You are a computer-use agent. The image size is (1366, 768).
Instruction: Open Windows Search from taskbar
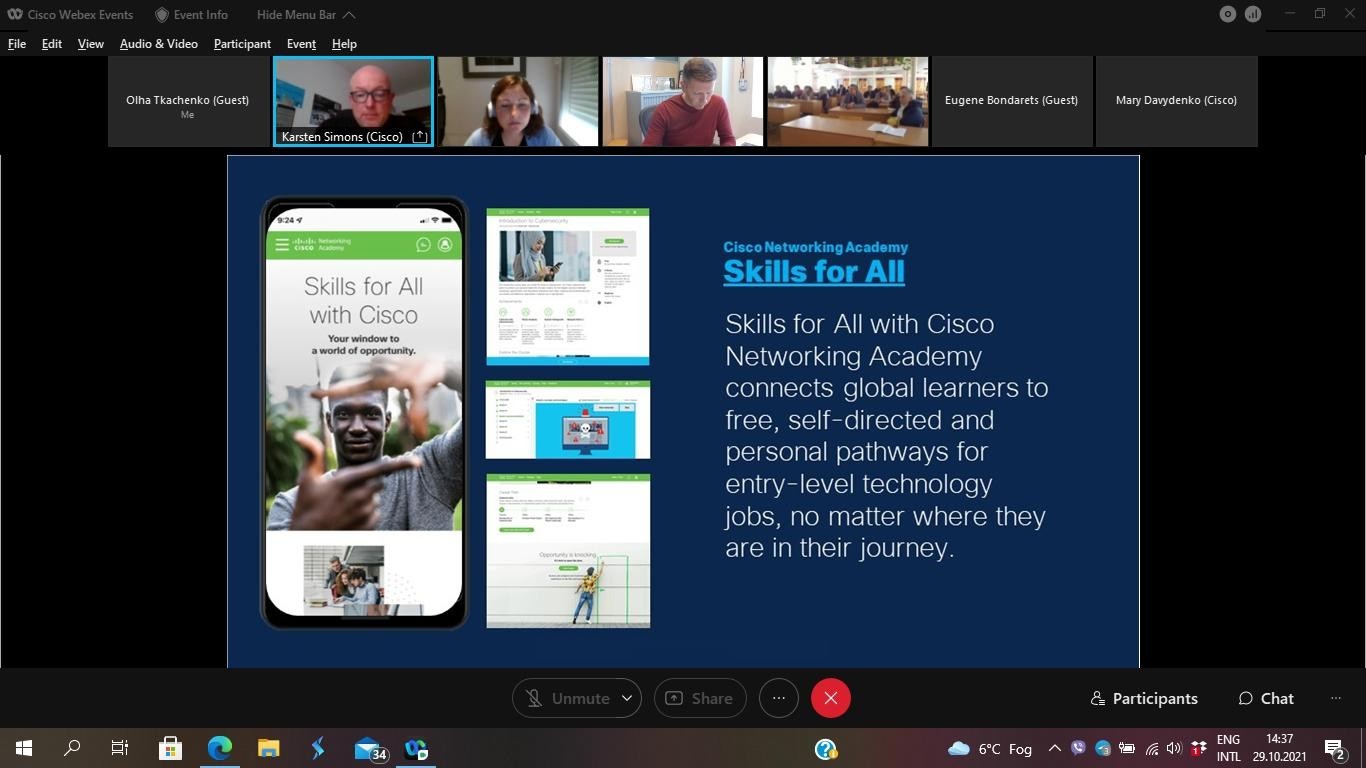pos(72,748)
